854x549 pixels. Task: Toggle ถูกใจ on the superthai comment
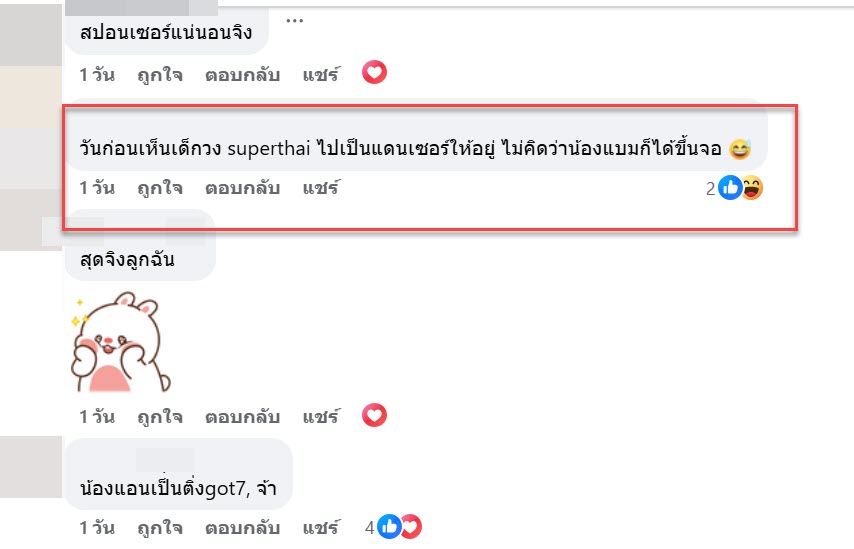coord(160,187)
